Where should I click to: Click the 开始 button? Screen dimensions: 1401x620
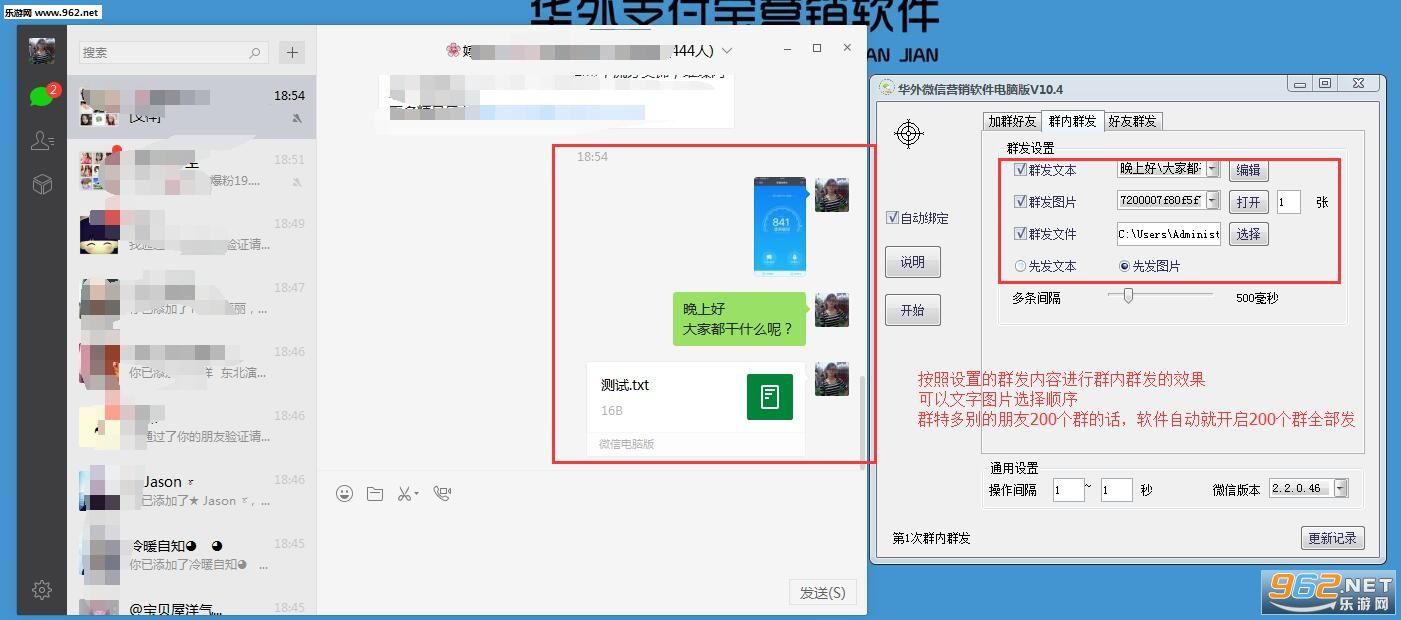tap(913, 310)
